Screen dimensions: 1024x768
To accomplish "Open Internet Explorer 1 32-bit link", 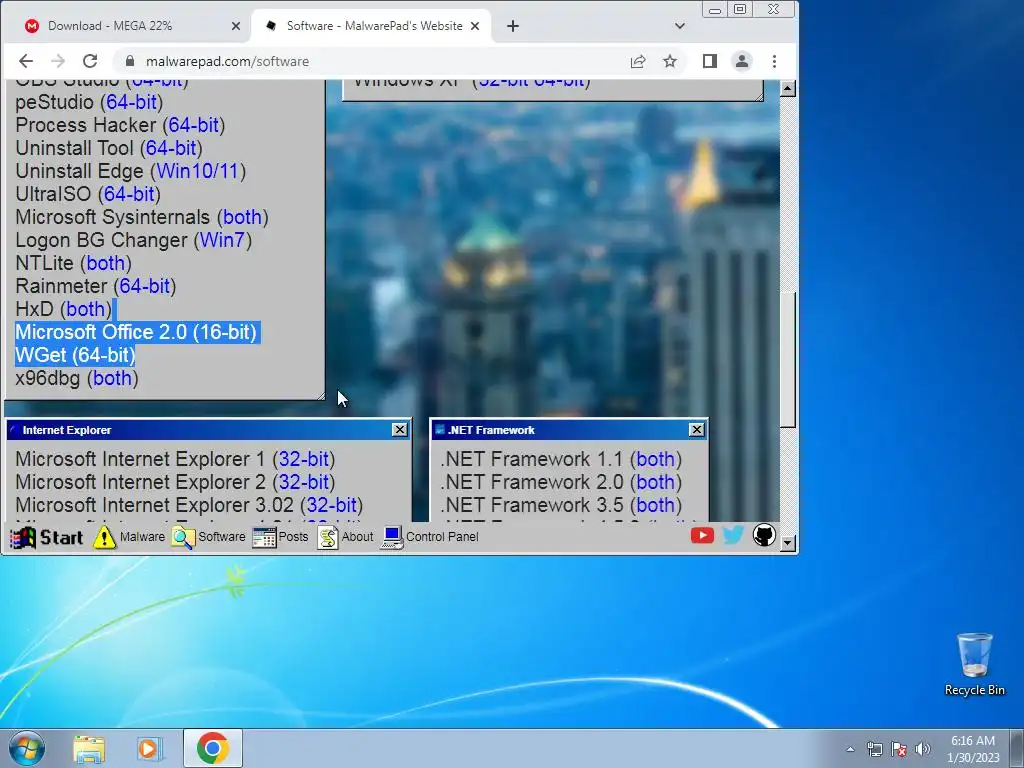I will [304, 459].
